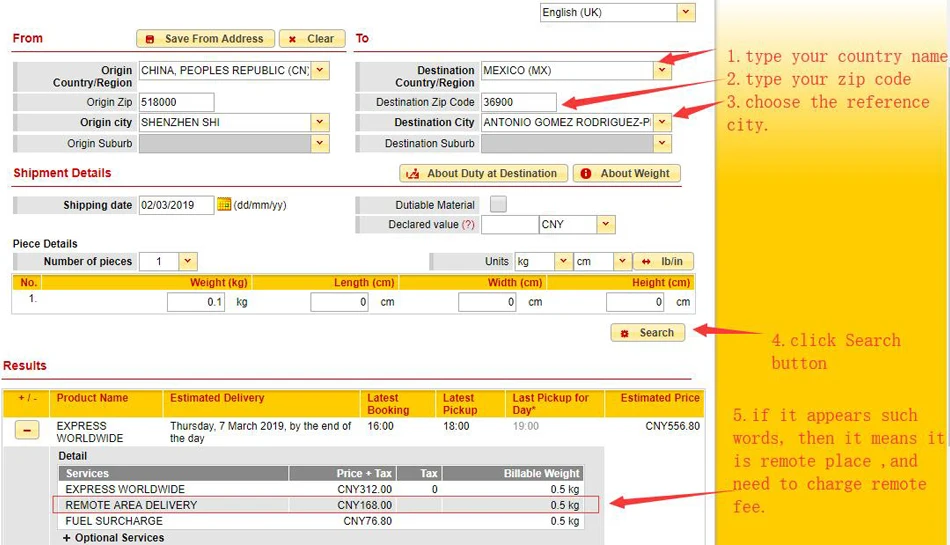Expand the Optional Services section
Viewport: 950px width, 545px height.
113,538
